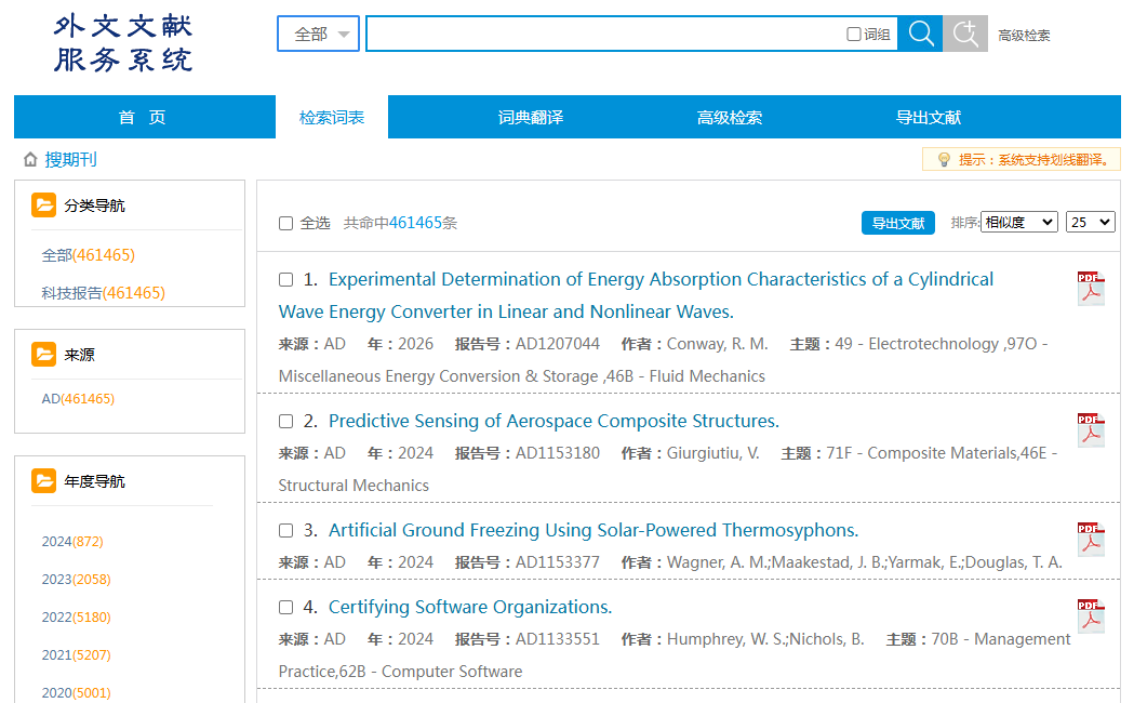Check the box for result 2

286,422
